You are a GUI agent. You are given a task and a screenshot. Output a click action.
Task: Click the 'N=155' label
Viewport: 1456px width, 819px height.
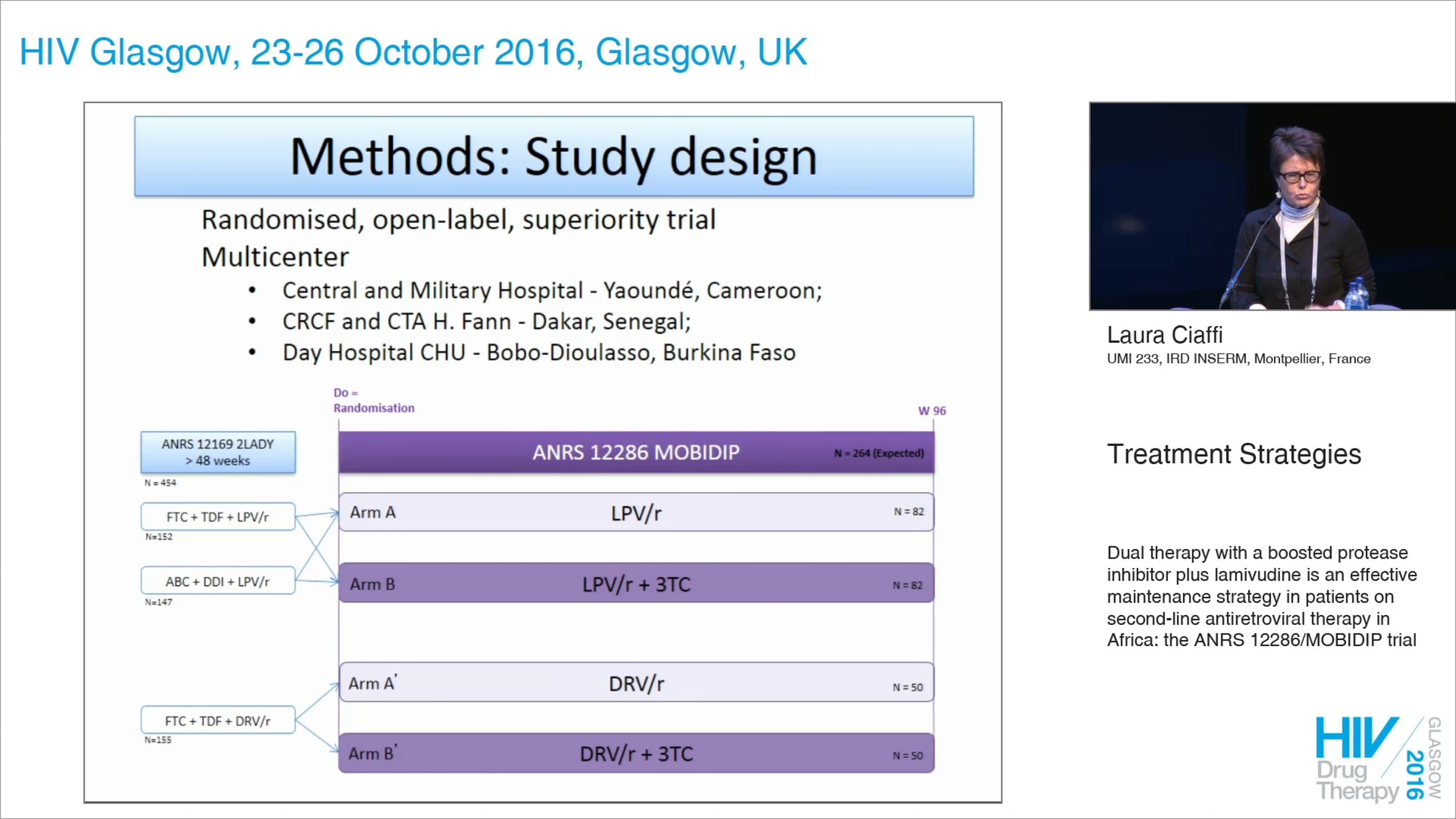[x=158, y=740]
